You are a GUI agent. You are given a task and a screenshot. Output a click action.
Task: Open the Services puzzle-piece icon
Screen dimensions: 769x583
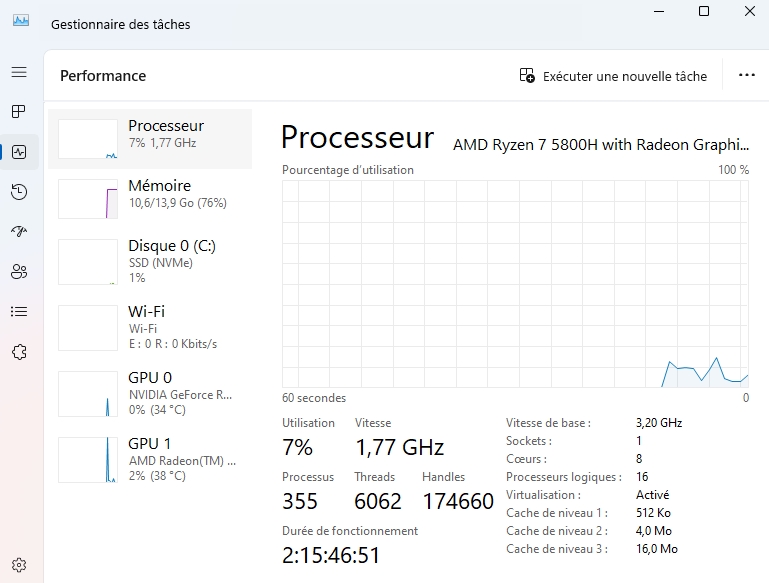[18, 352]
